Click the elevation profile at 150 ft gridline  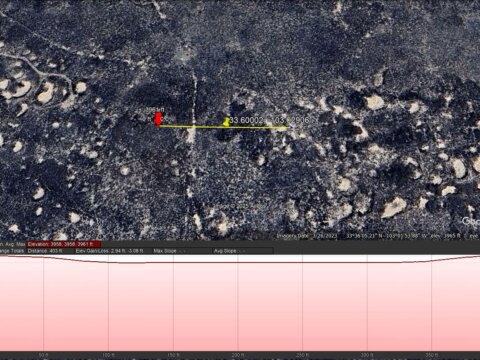point(173,263)
